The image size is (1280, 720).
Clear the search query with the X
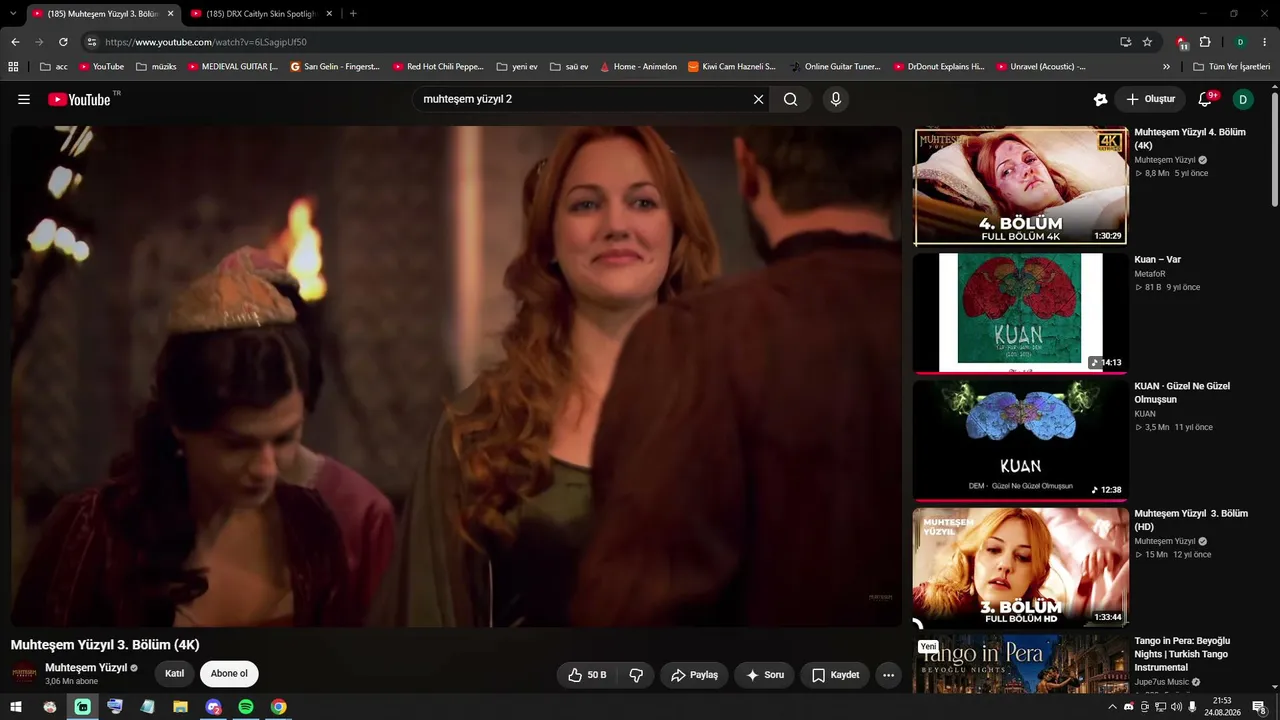pos(758,99)
